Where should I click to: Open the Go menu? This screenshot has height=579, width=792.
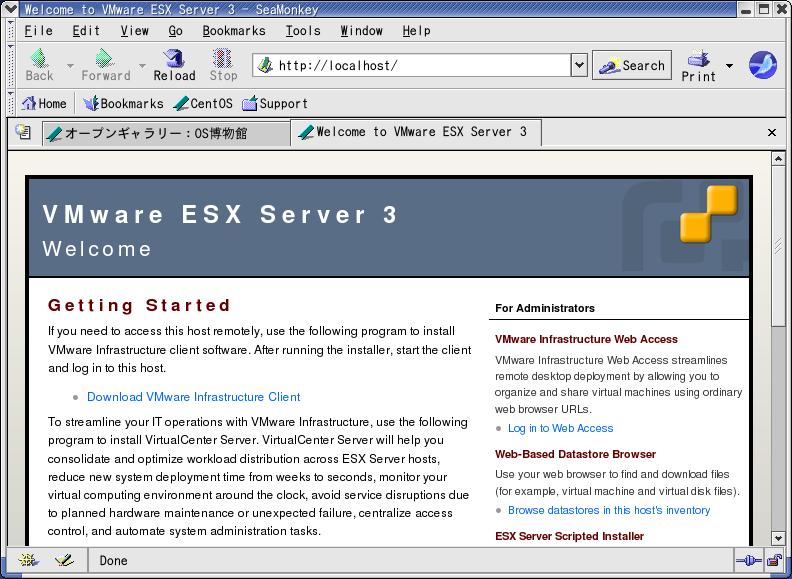click(175, 31)
